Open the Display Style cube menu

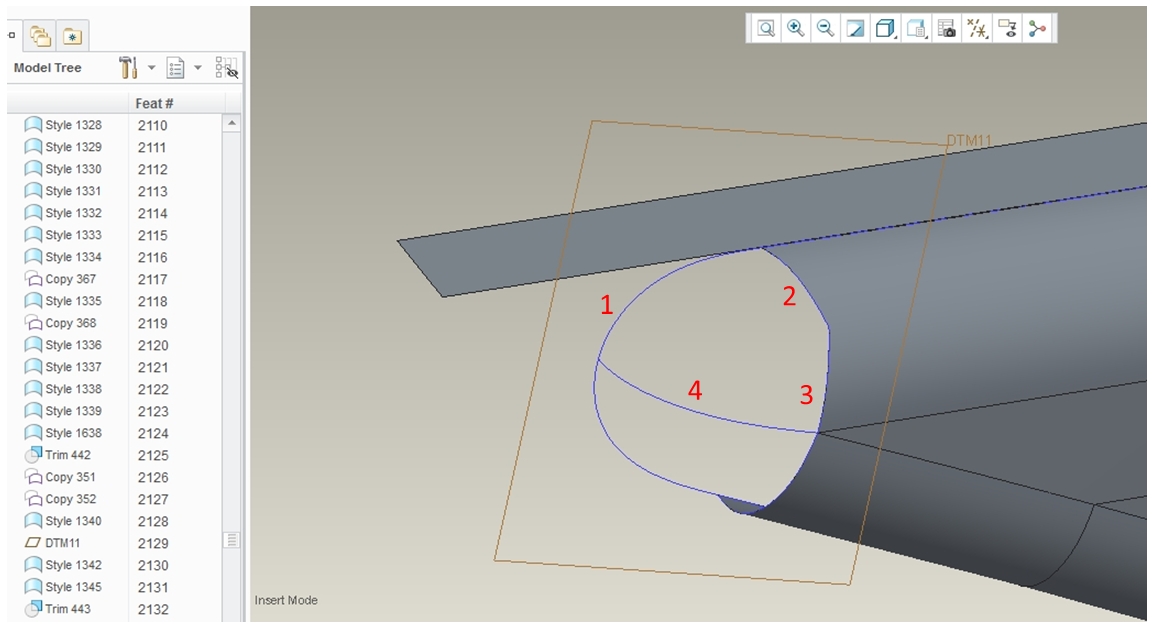[885, 29]
